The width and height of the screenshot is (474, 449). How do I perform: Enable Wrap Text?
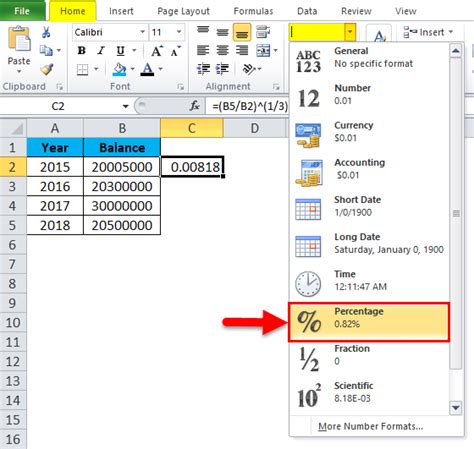coord(263,32)
